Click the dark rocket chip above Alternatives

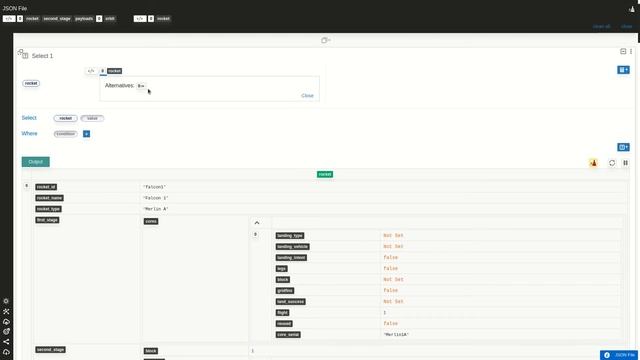pyautogui.click(x=114, y=71)
